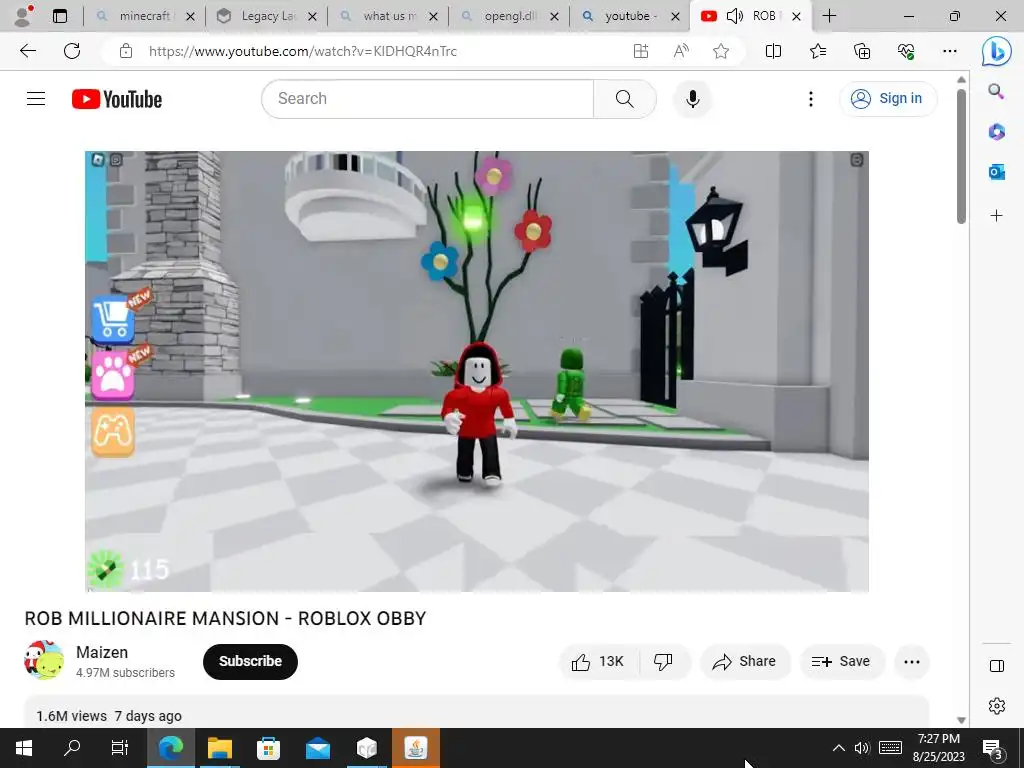
Task: Go back using browser back arrow
Action: click(27, 51)
